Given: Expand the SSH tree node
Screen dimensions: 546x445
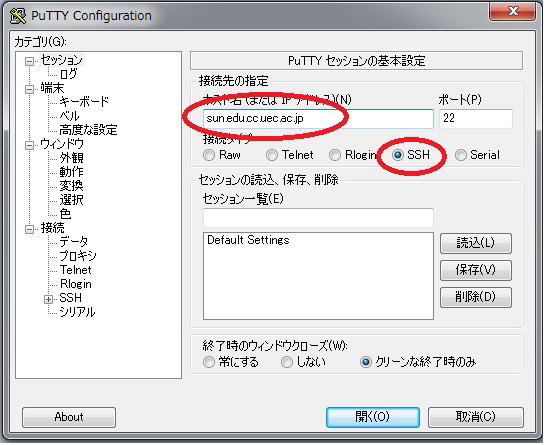Looking at the screenshot, I should pos(48,299).
